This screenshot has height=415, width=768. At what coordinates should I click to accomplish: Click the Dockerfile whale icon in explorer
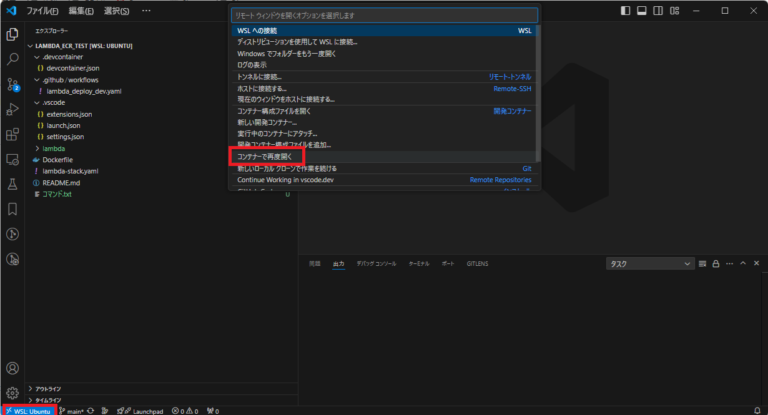point(36,160)
